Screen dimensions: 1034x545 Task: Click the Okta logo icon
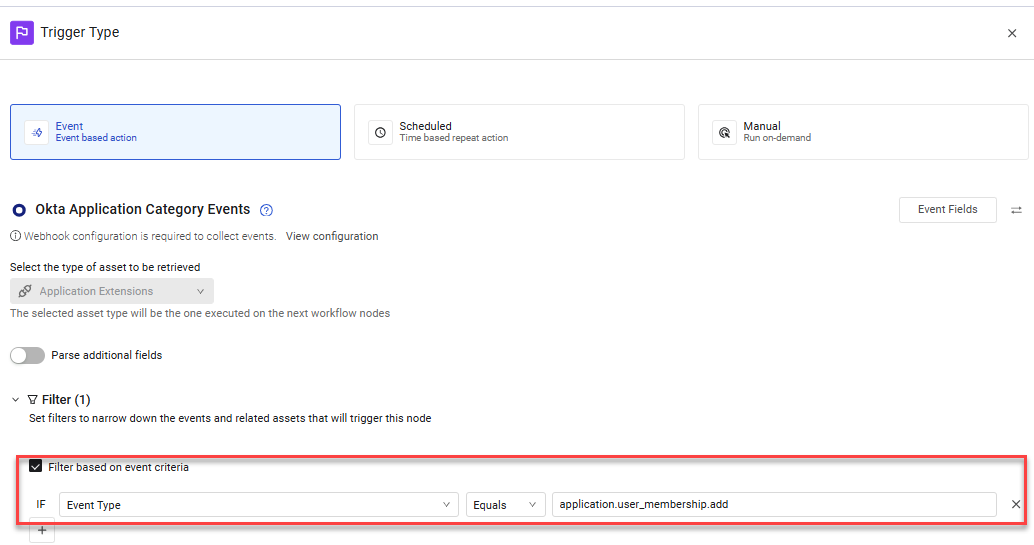point(19,210)
